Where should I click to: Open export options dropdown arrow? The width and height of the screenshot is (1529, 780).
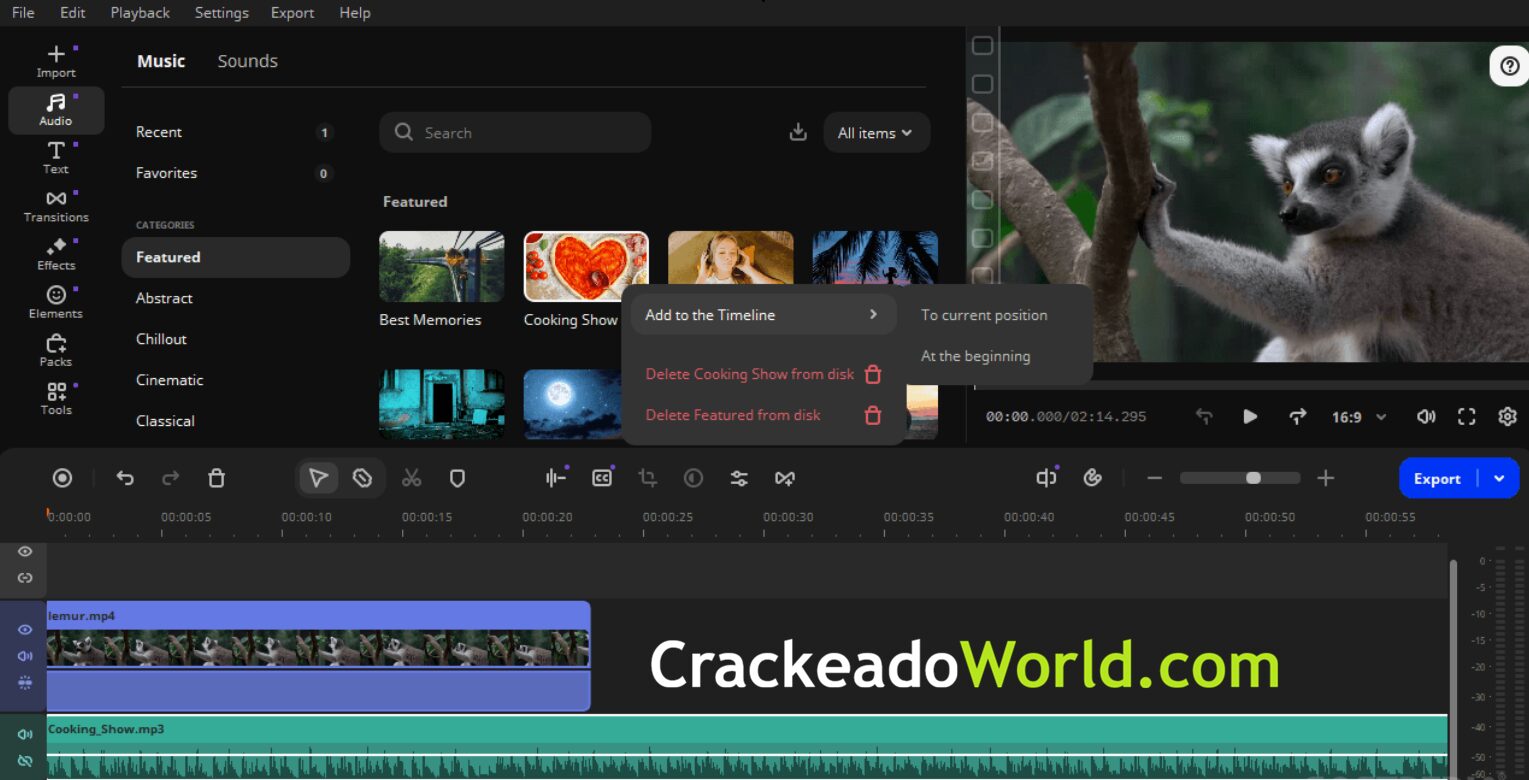[1500, 478]
